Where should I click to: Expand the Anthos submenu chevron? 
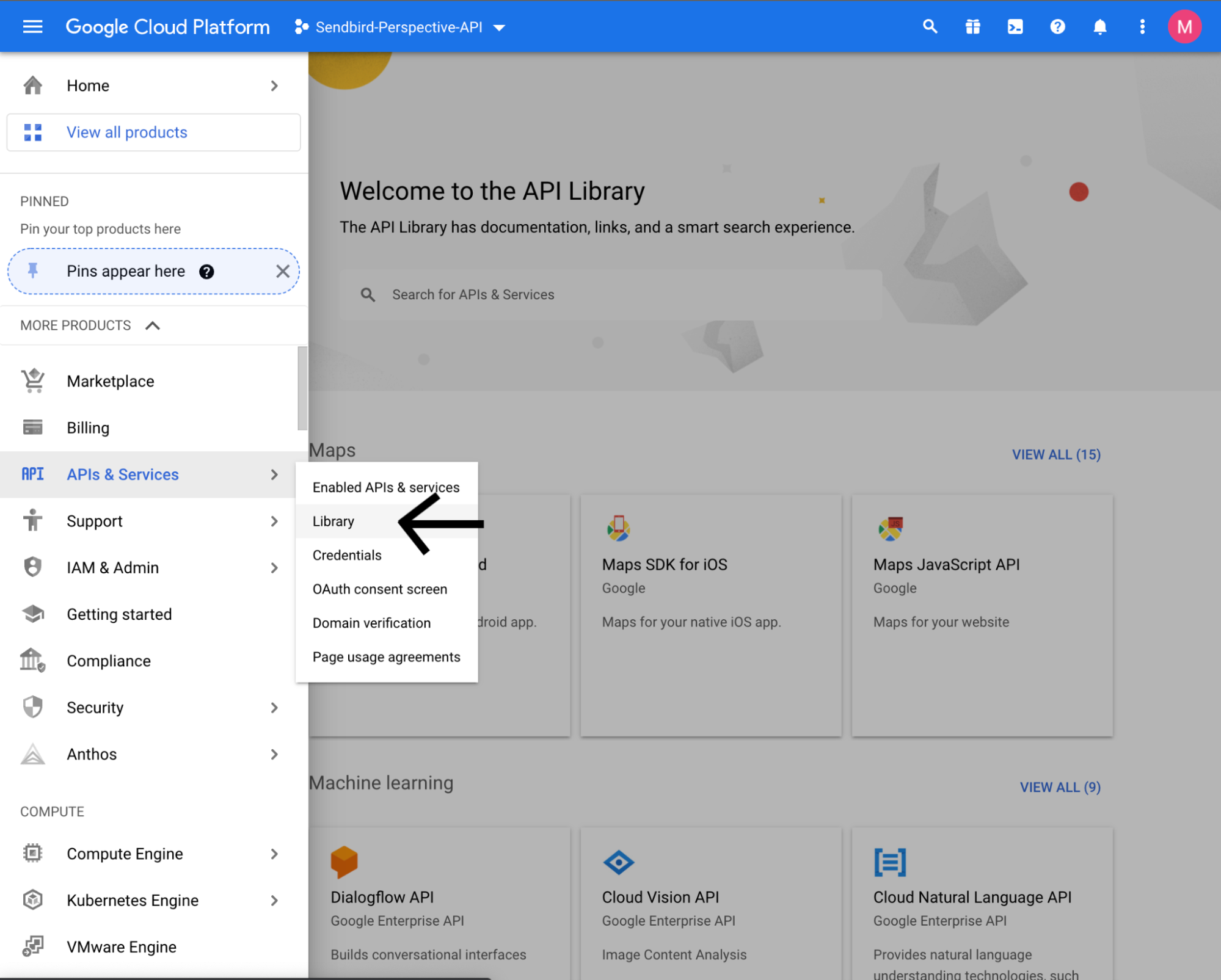pyautogui.click(x=274, y=754)
